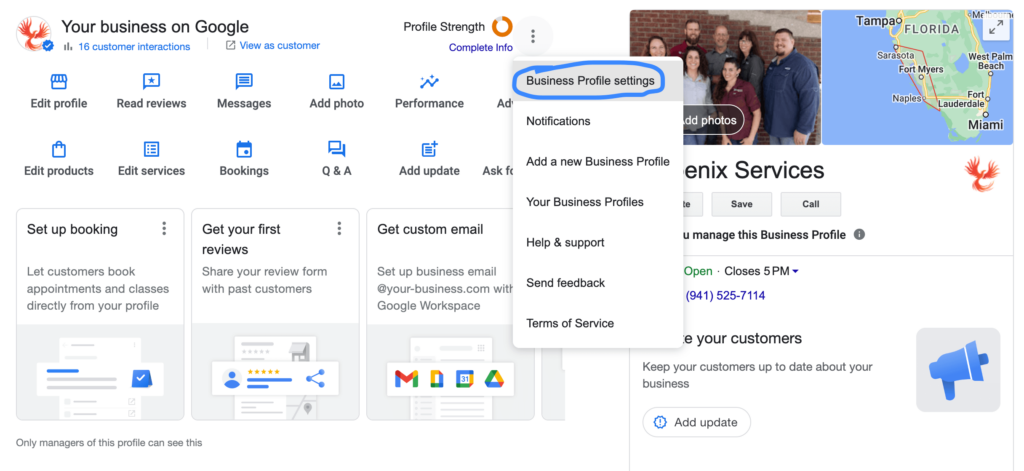1024x471 pixels.
Task: Click the View as customer link
Action: coord(280,46)
